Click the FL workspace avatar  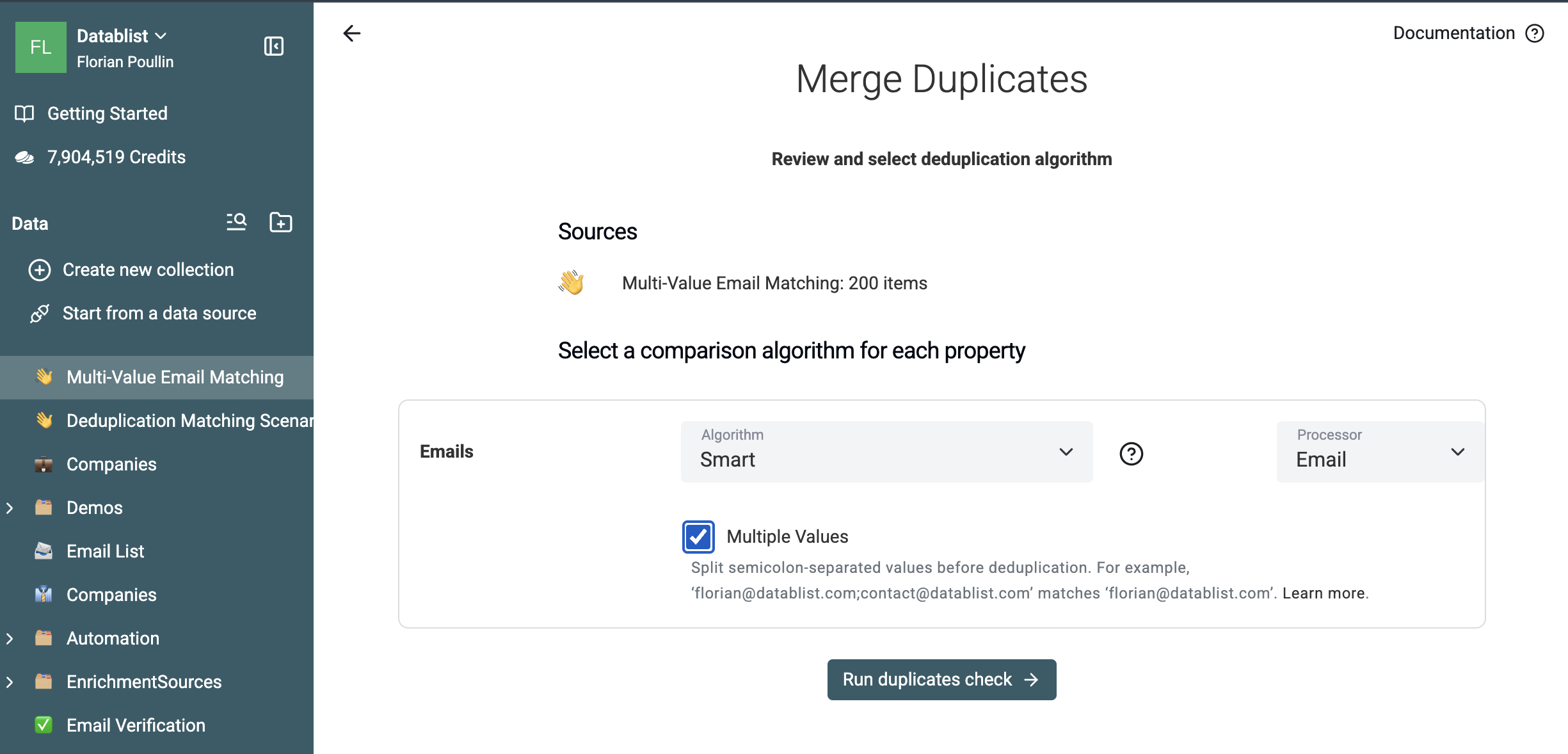click(40, 47)
